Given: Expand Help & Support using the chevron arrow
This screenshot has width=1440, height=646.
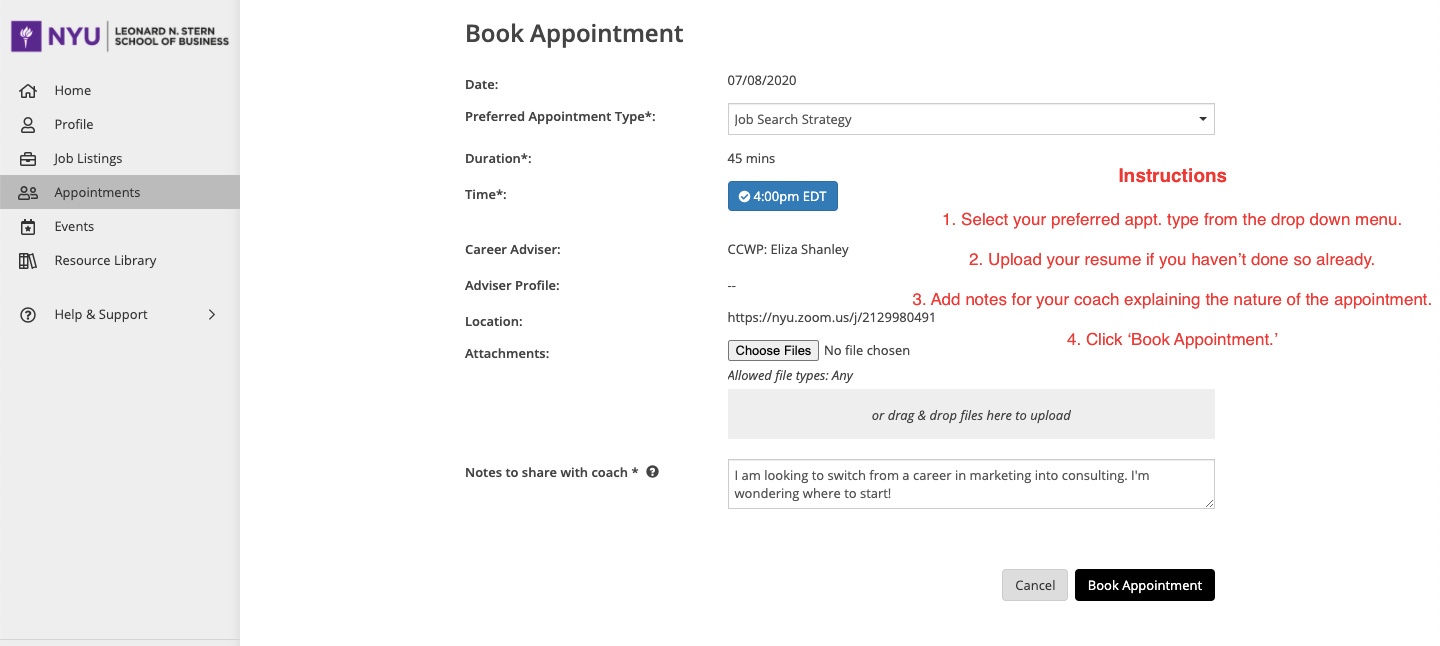Looking at the screenshot, I should [x=211, y=315].
